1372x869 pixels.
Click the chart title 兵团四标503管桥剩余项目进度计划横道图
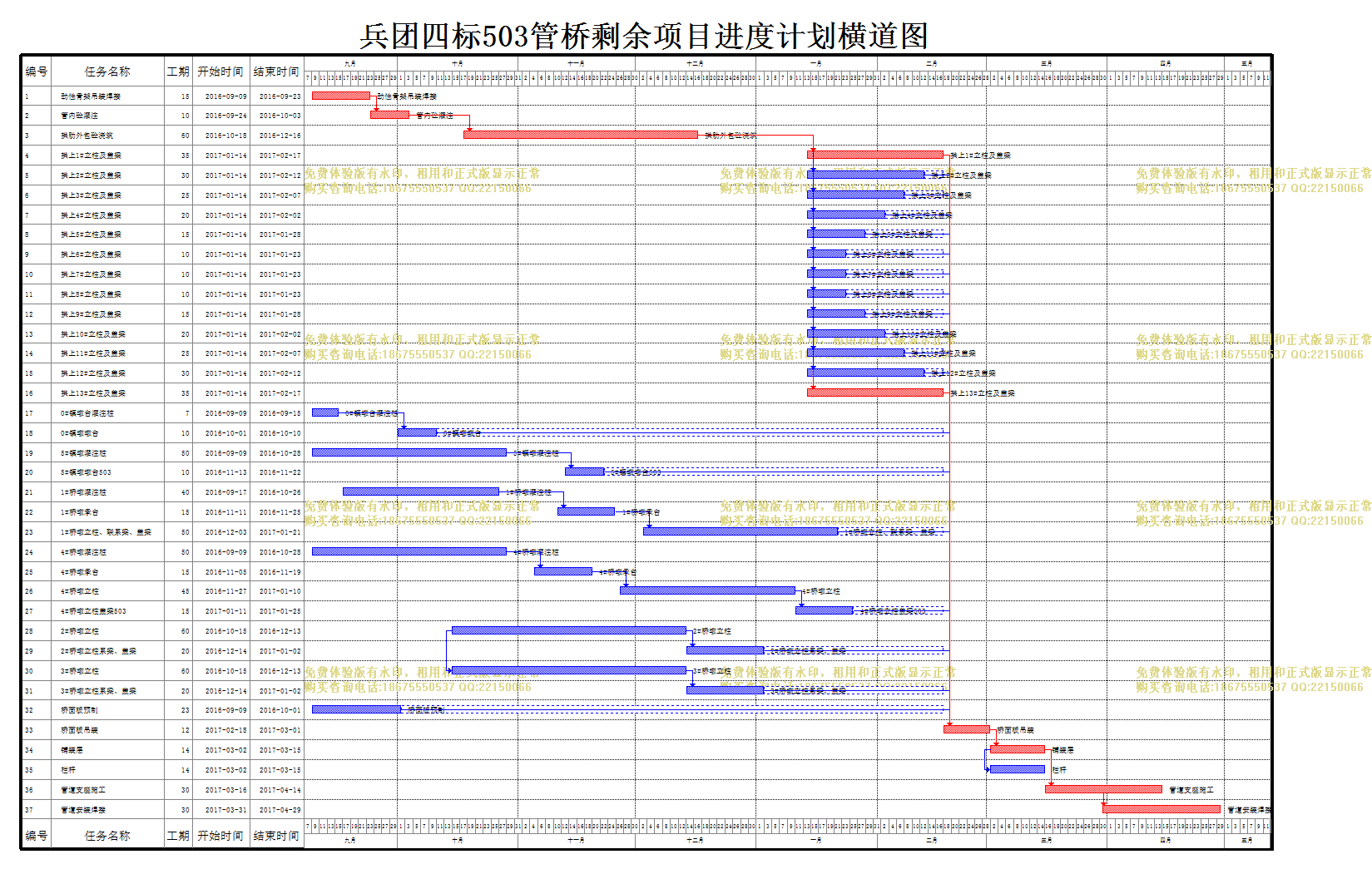click(x=643, y=36)
